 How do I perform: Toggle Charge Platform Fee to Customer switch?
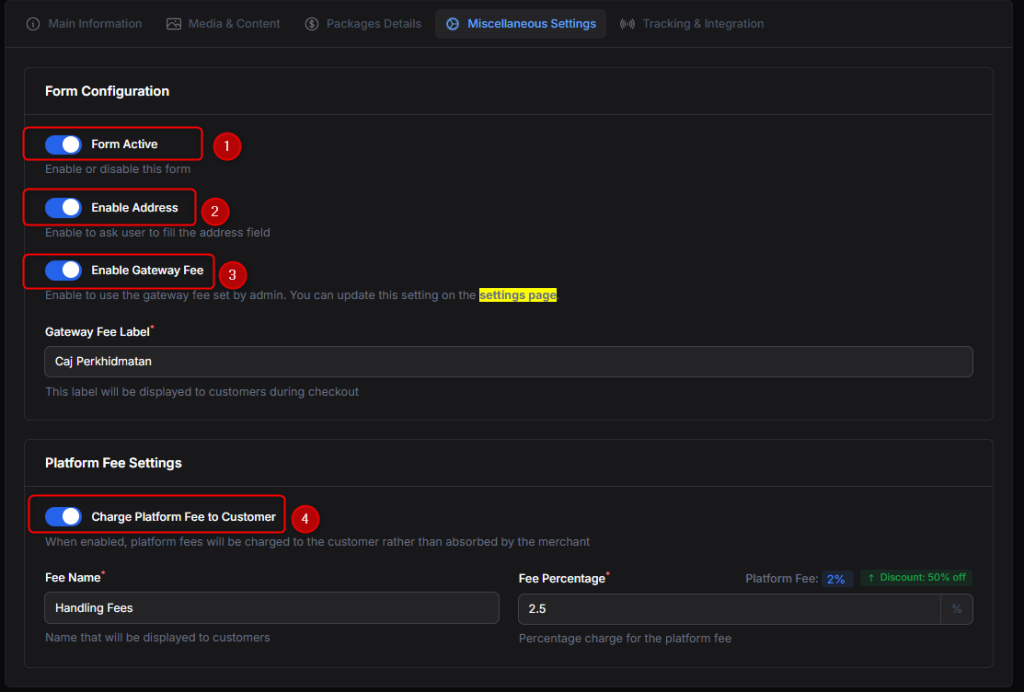tap(63, 516)
